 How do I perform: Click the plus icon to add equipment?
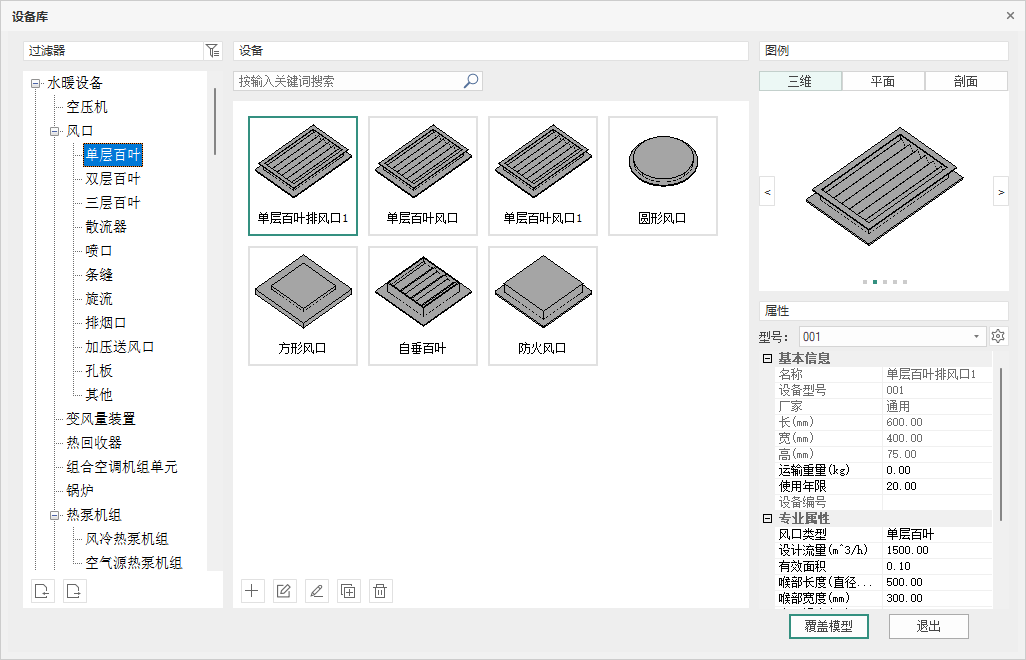coord(252,591)
